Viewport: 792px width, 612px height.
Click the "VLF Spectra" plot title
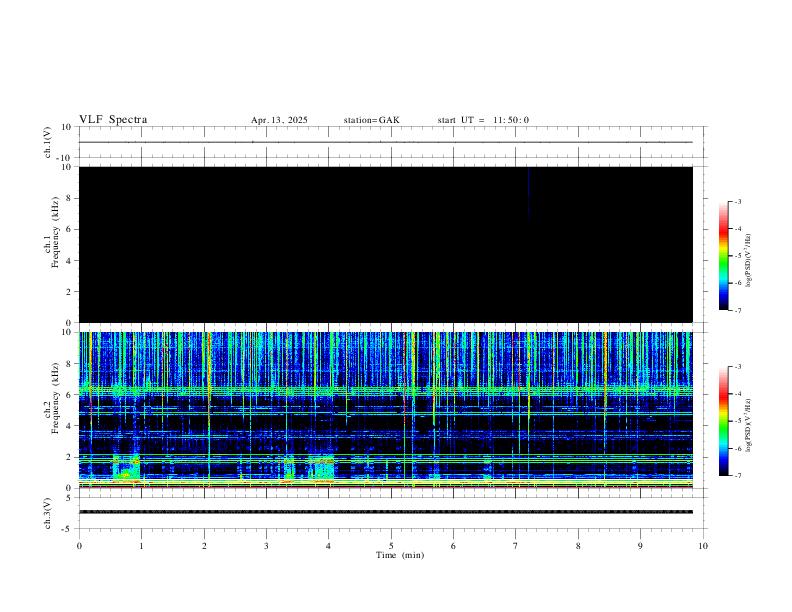click(113, 120)
